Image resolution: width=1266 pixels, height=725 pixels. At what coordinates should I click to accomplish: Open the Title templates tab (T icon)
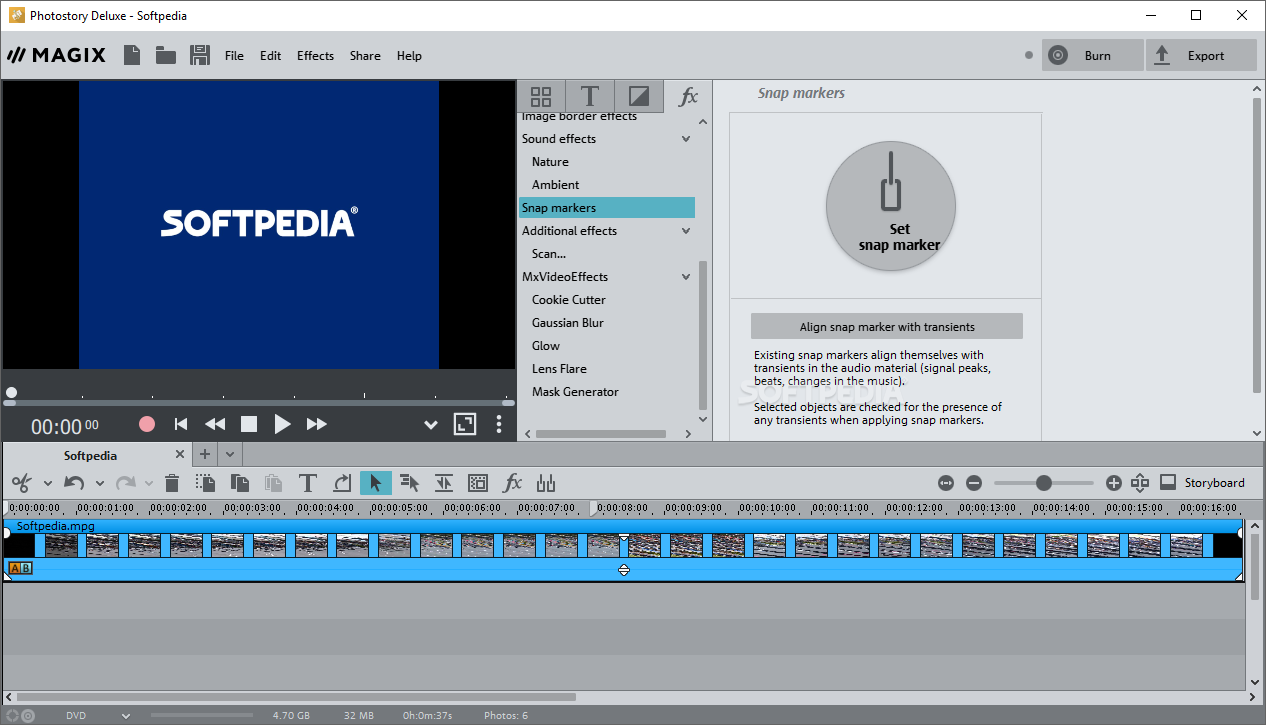point(590,97)
